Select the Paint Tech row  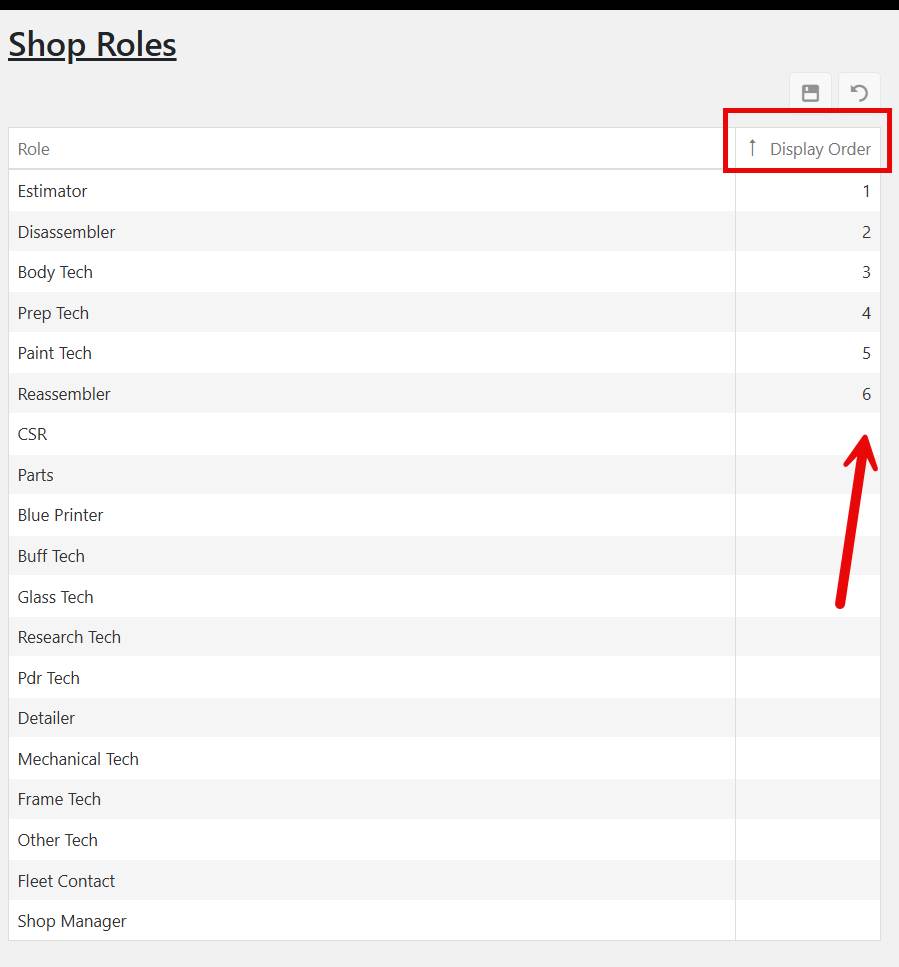point(55,353)
